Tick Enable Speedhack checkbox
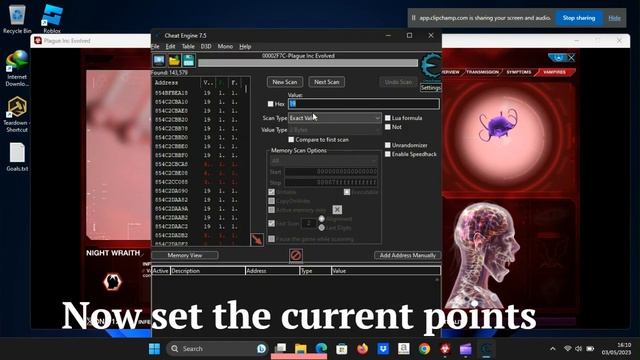The width and height of the screenshot is (640, 360). pyautogui.click(x=388, y=154)
